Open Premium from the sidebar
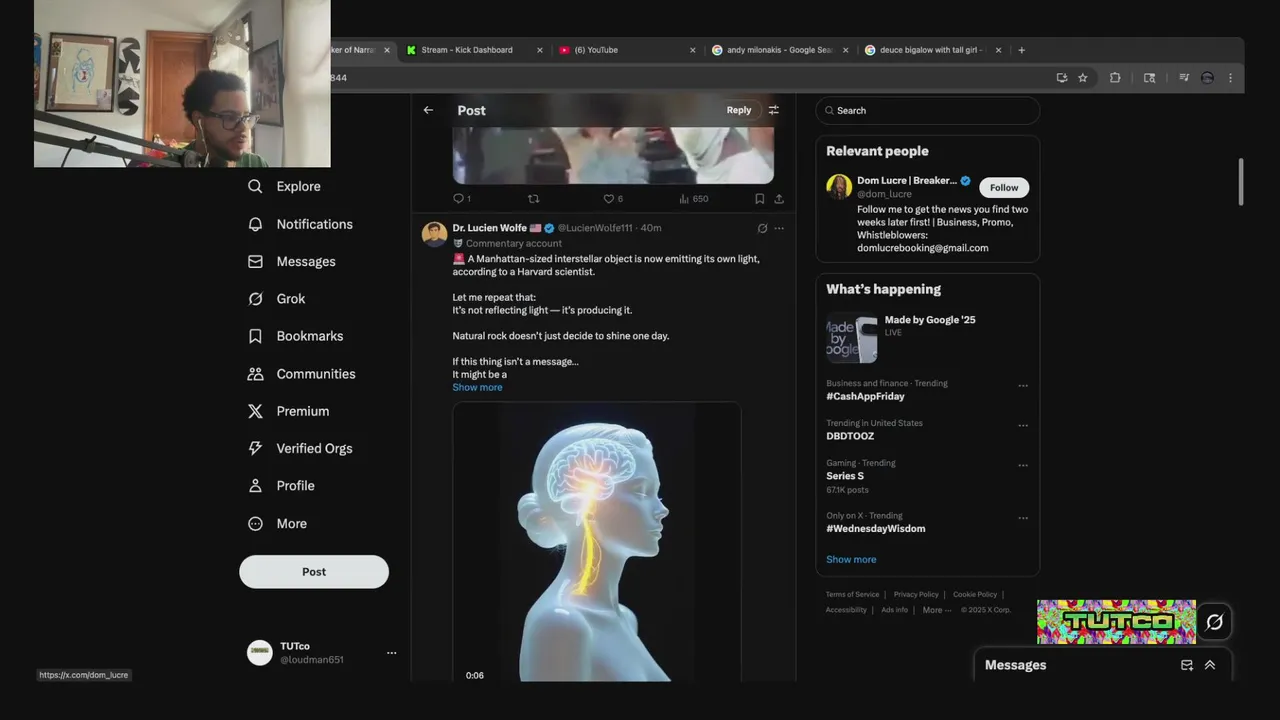1280x720 pixels. 289,411
